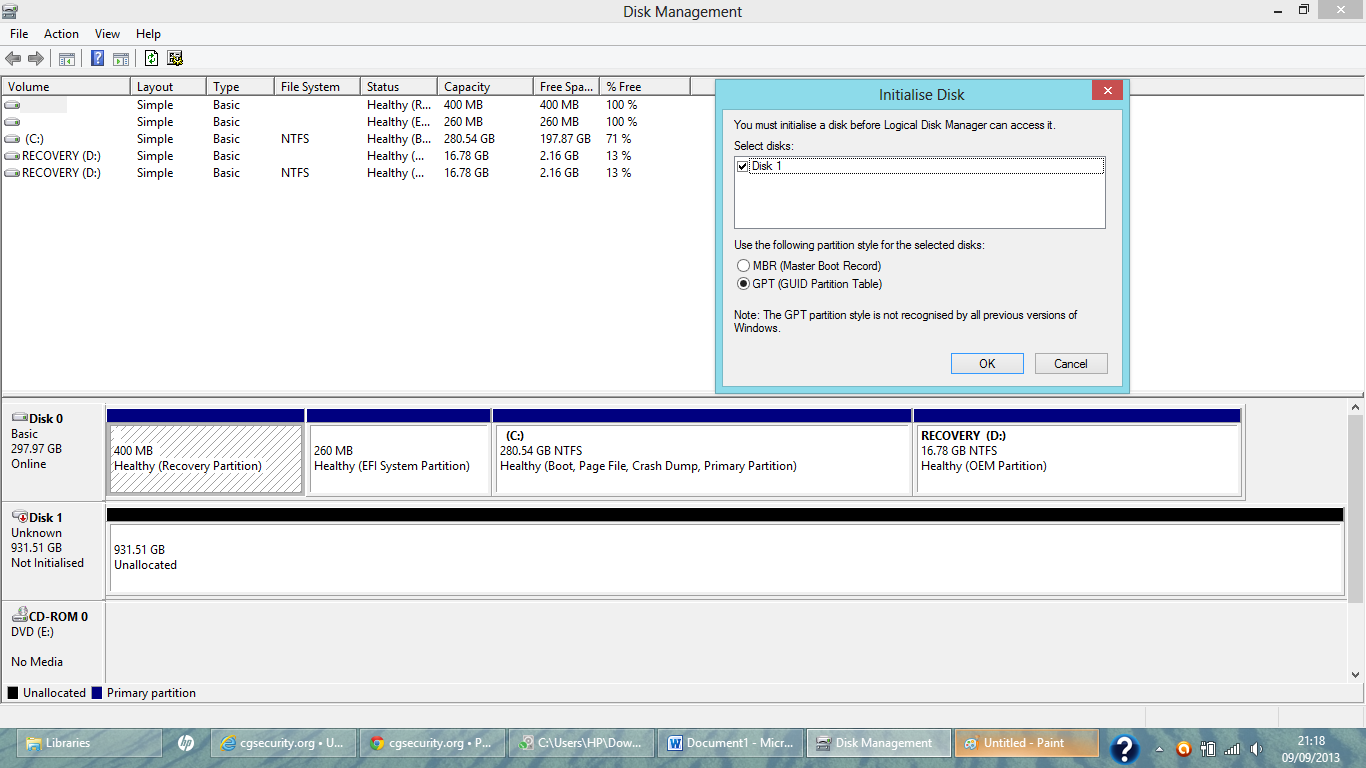Open the View menu
Screen dimensions: 1366x768
(107, 34)
